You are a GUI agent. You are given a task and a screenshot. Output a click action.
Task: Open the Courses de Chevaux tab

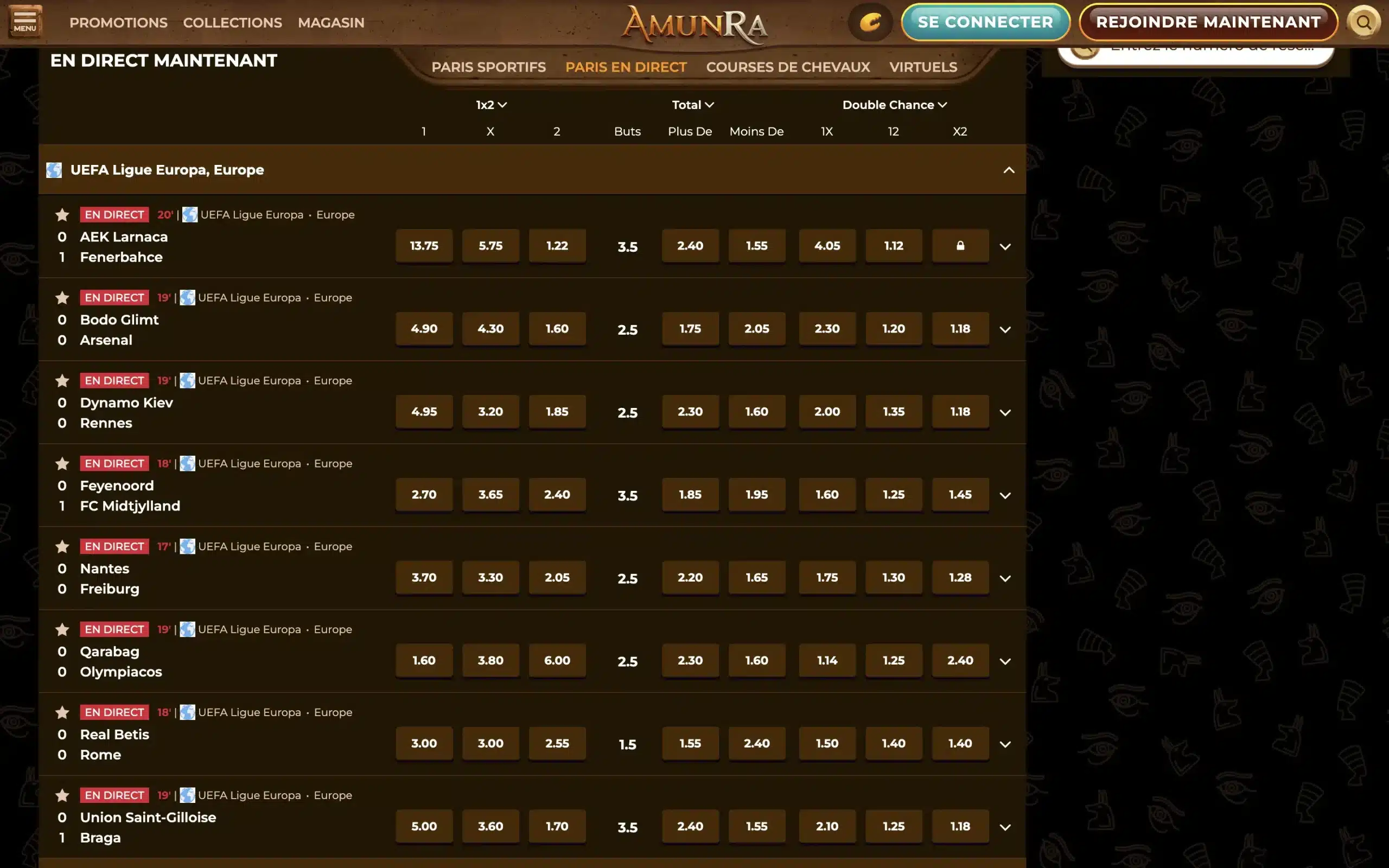(x=788, y=67)
